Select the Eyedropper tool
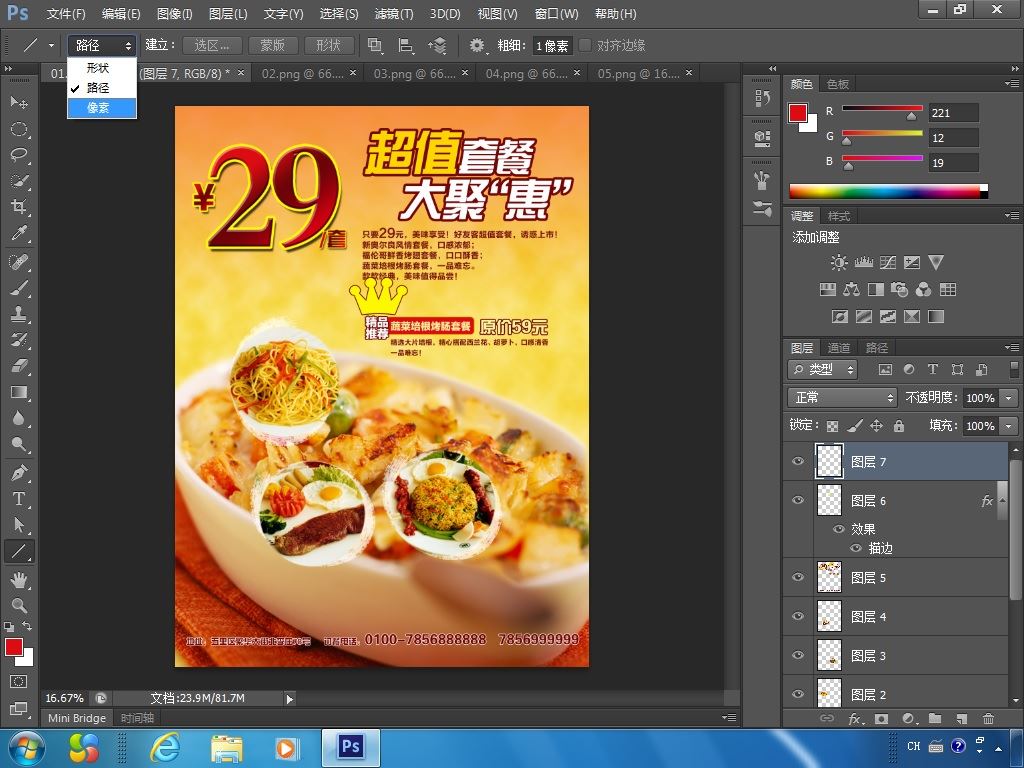The height and width of the screenshot is (768, 1024). [19, 233]
